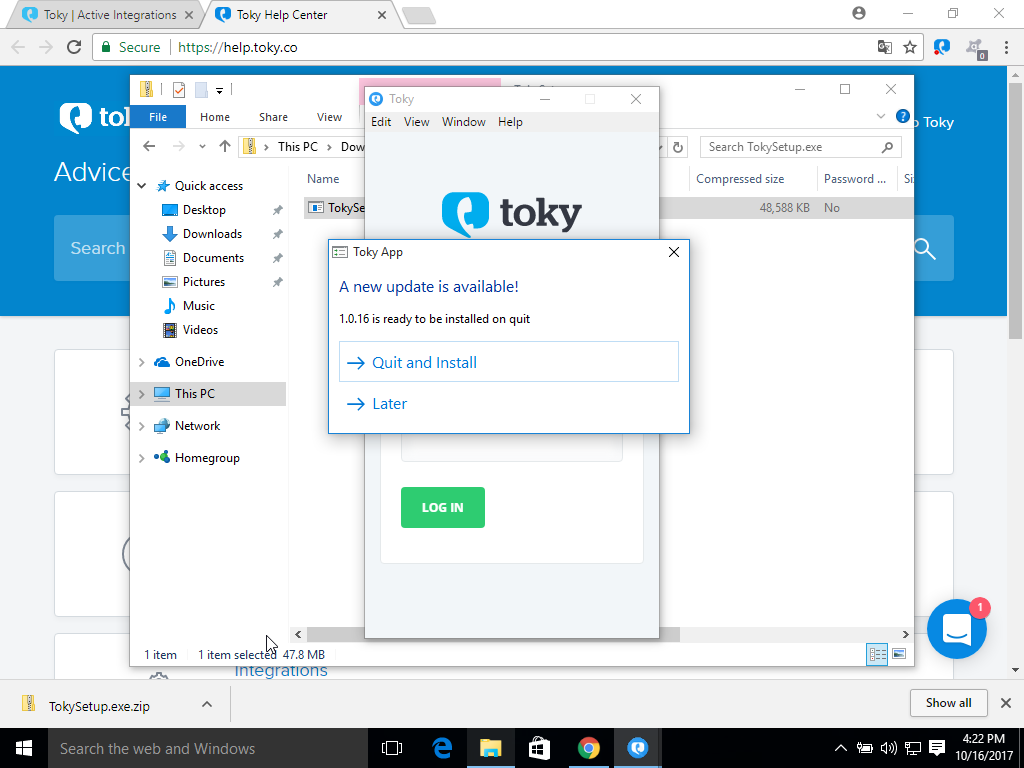Bookmark page with the star icon
Screen dimensions: 1024x768
(x=910, y=47)
